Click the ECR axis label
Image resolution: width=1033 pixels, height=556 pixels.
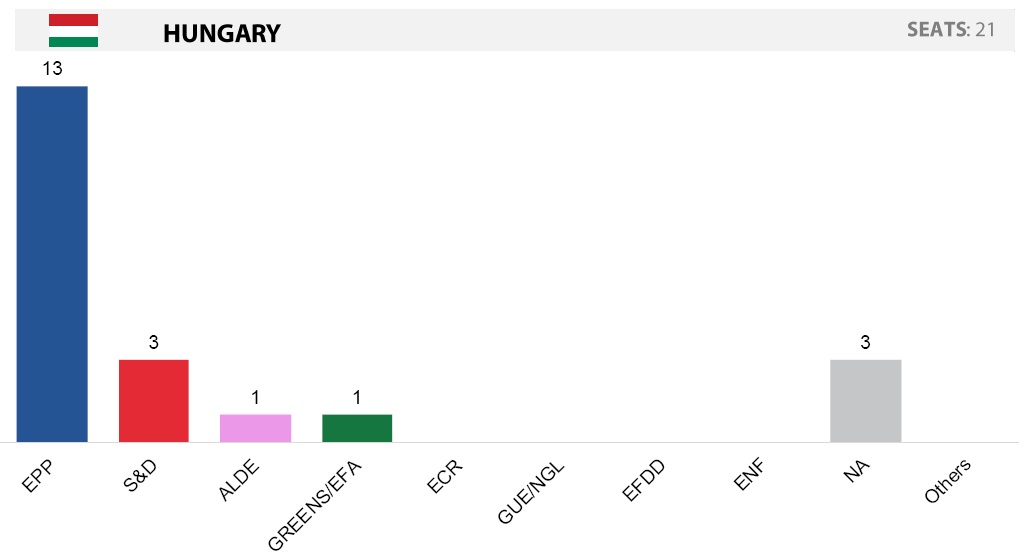[x=445, y=477]
